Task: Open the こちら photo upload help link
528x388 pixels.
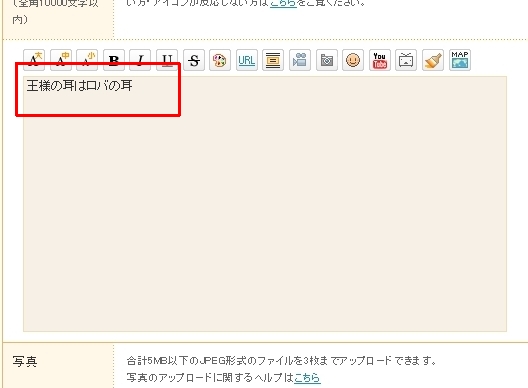Action: click(307, 378)
